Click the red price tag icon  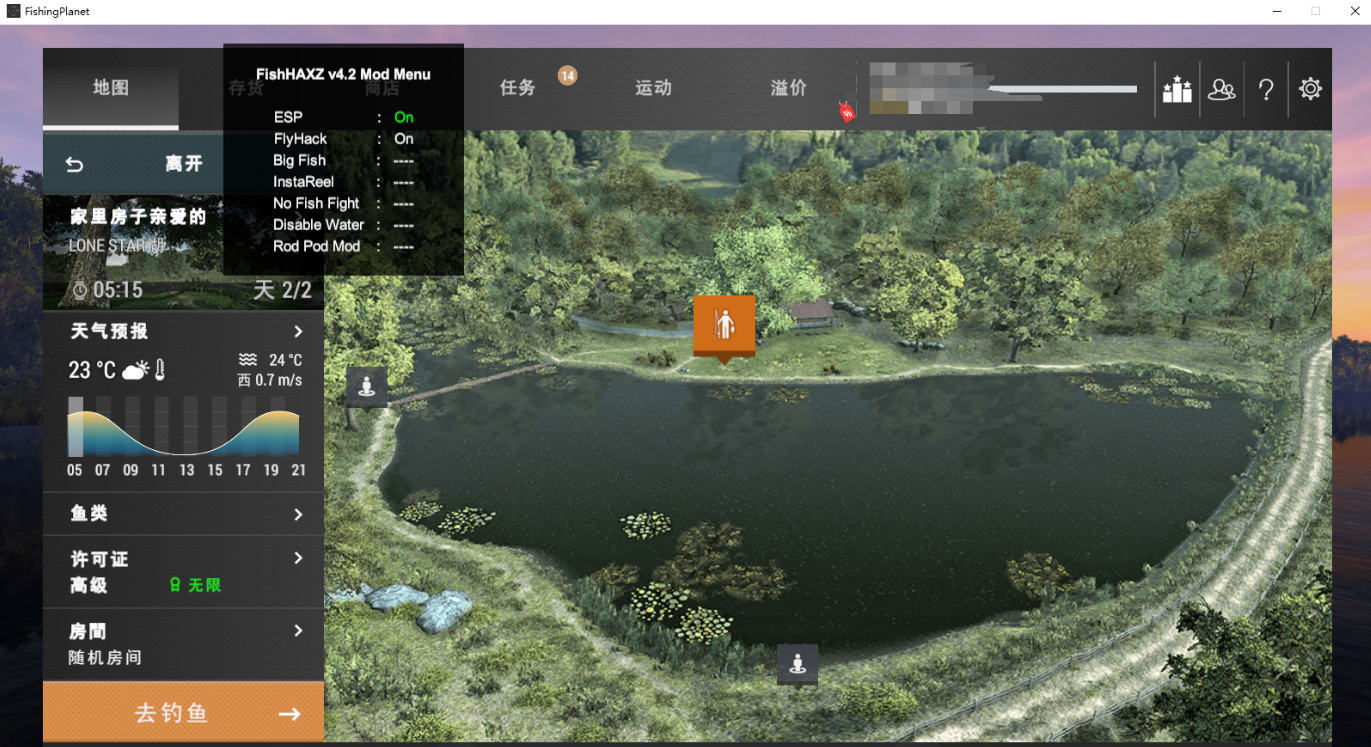[847, 113]
